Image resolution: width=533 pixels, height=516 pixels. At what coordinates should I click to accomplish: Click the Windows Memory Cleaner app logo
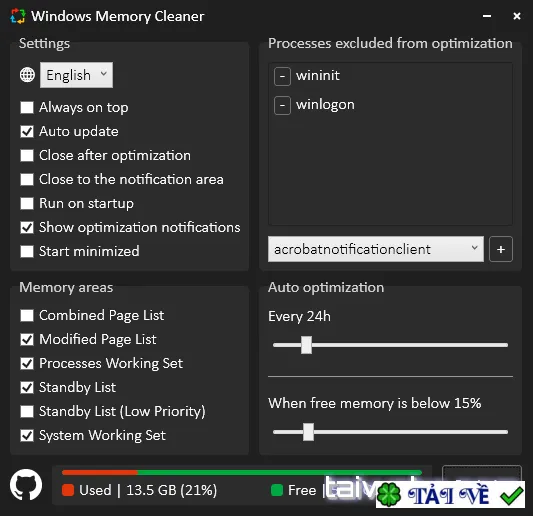point(18,16)
